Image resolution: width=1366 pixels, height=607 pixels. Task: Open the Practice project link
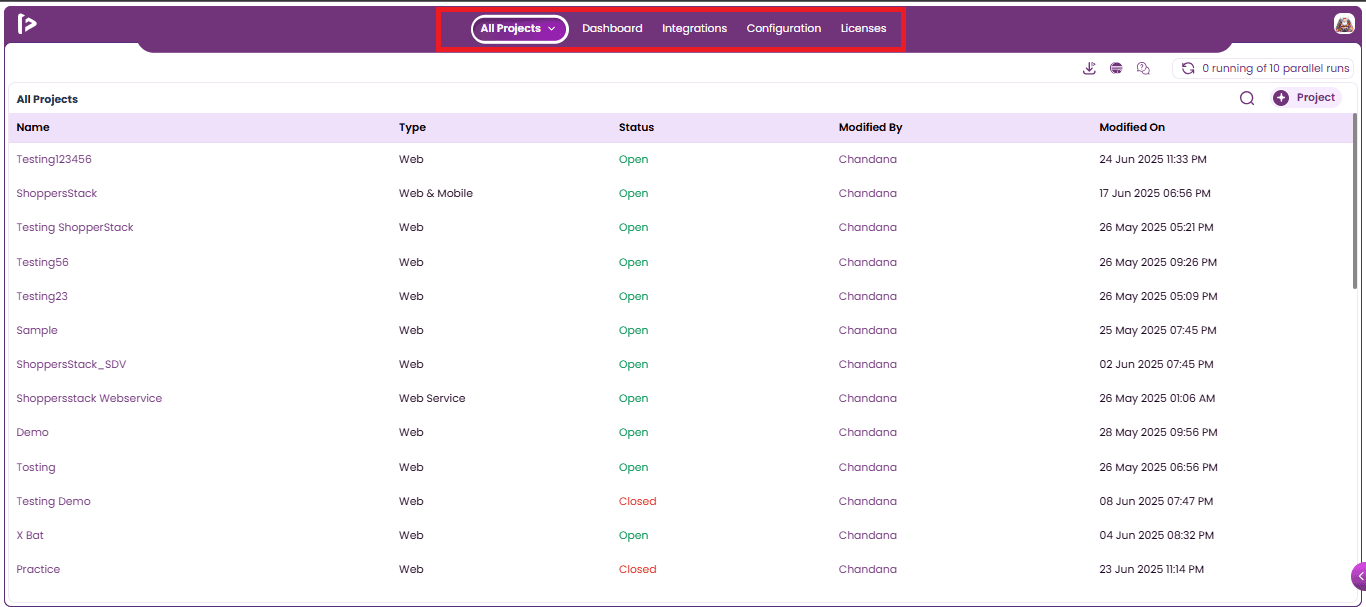[38, 569]
